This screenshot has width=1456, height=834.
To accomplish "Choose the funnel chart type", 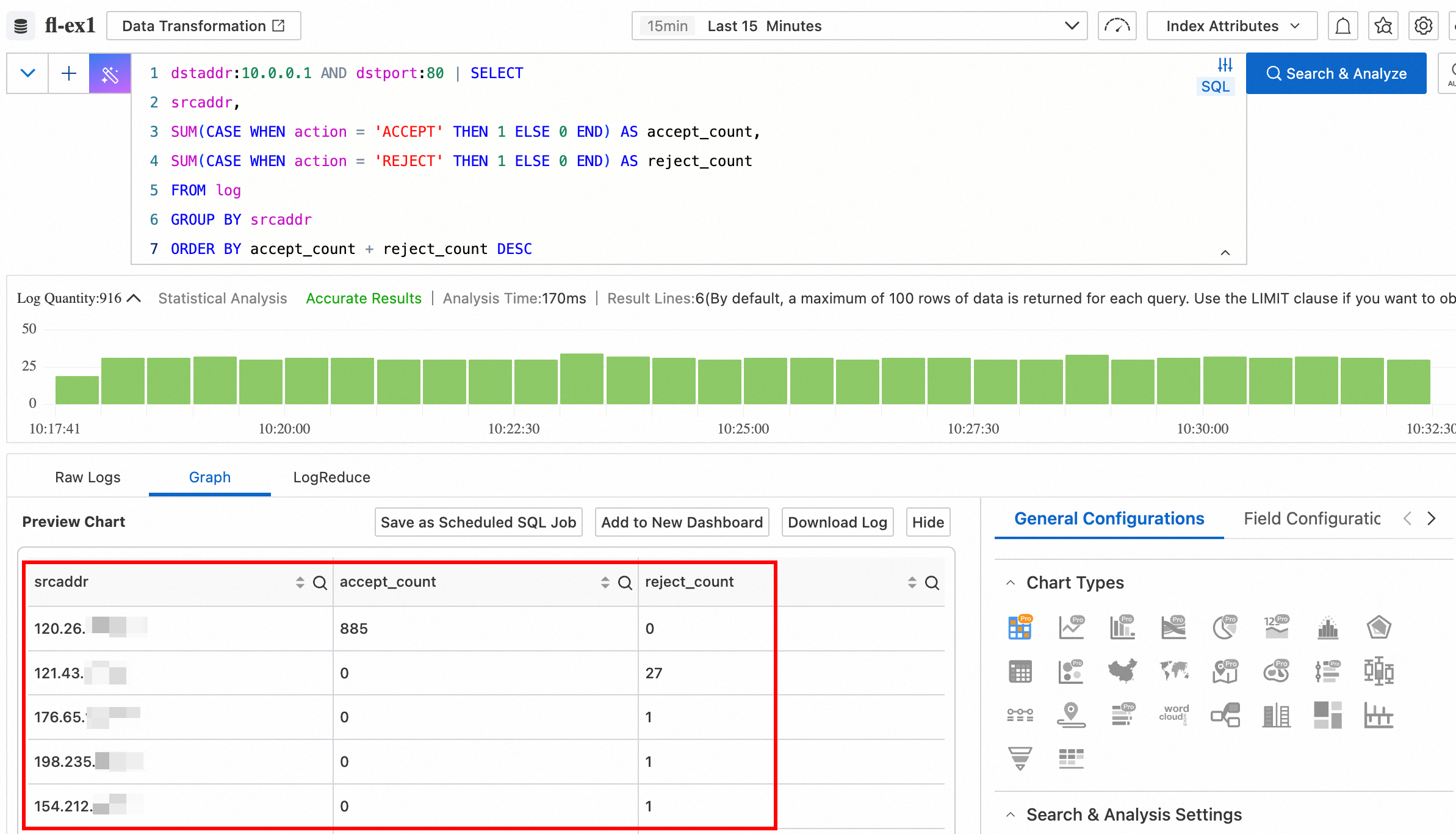I will click(x=1020, y=758).
